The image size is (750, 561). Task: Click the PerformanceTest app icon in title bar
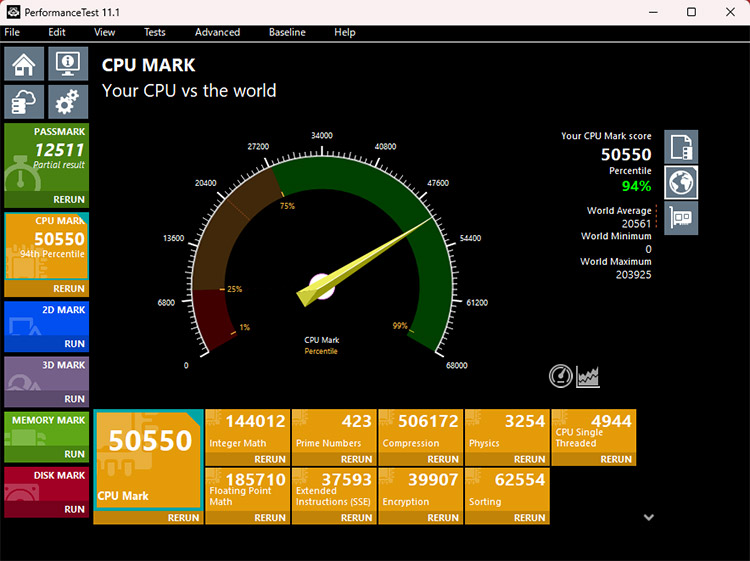point(13,12)
